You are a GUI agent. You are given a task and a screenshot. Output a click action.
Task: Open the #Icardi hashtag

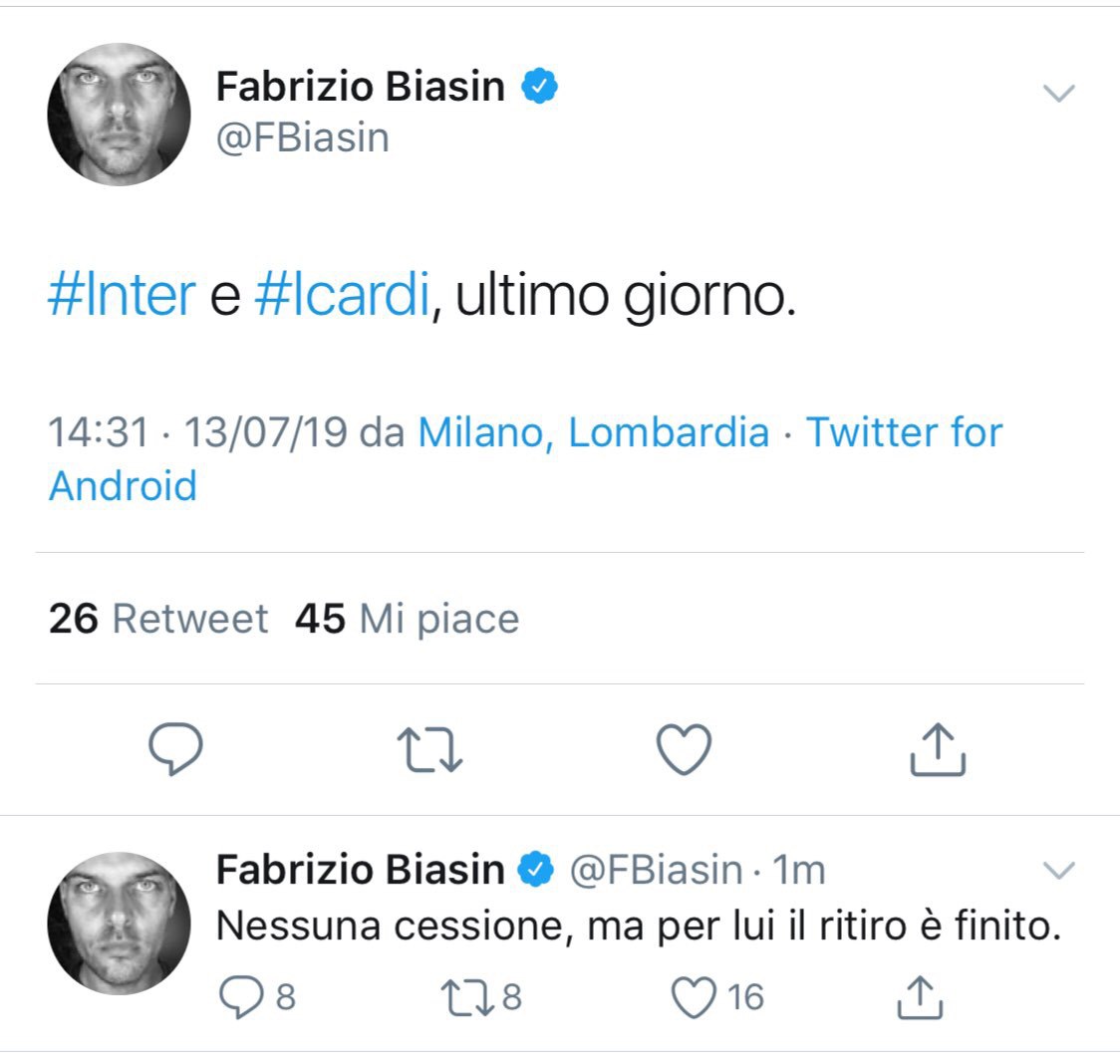pos(342,296)
